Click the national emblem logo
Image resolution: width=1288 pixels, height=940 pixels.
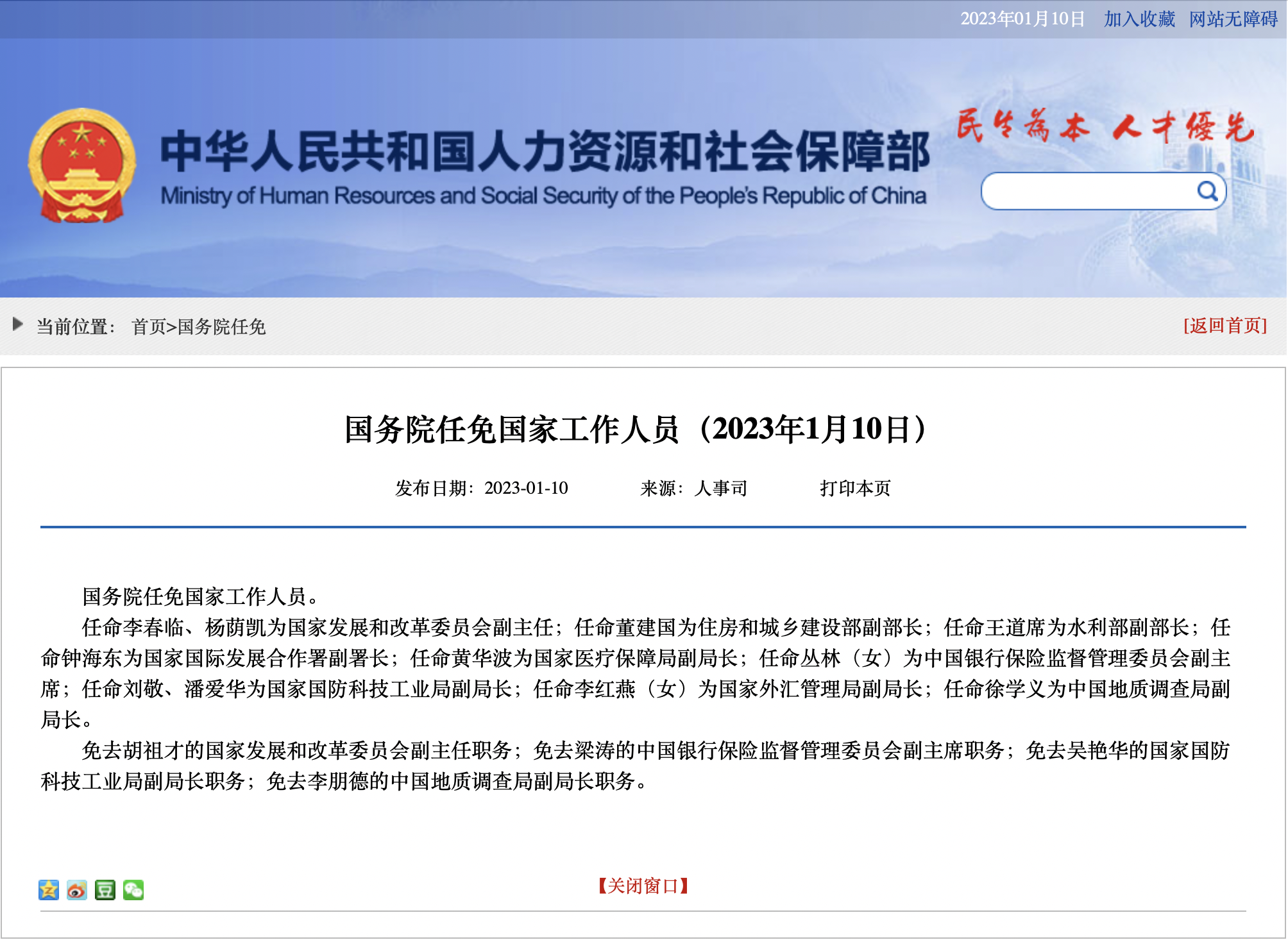pyautogui.click(x=82, y=165)
